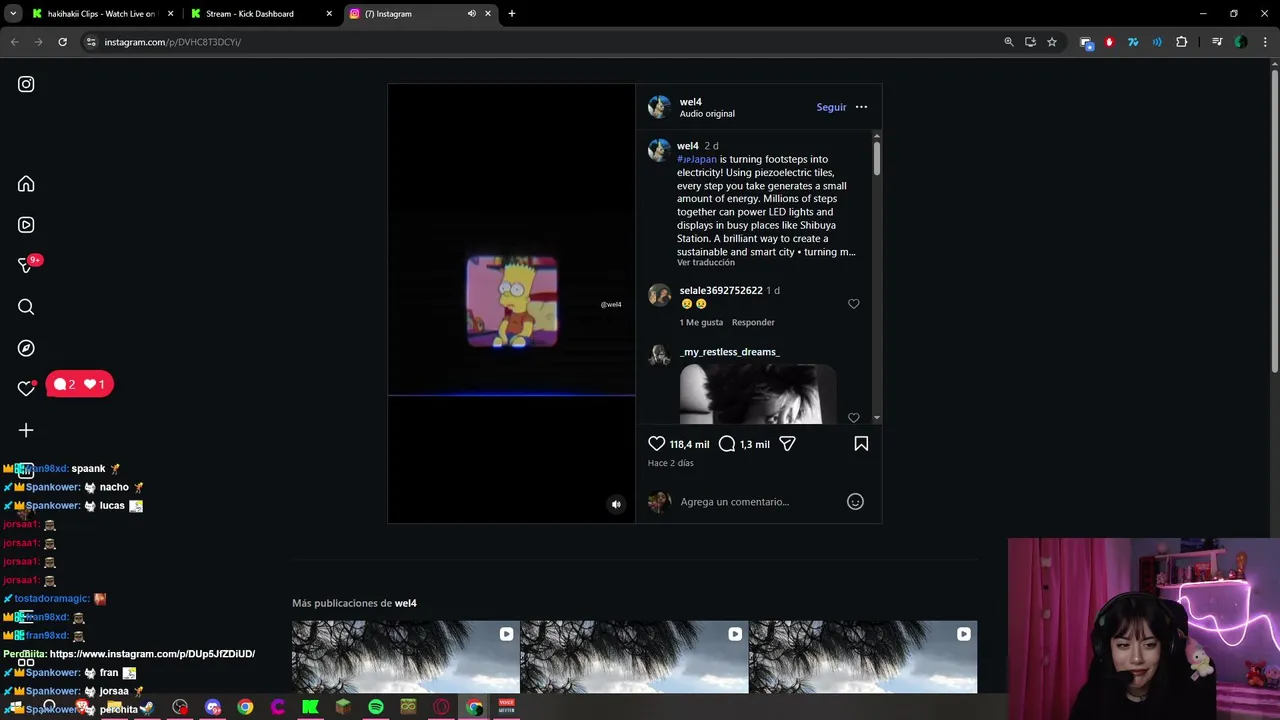Open the red hand blocker extension
The image size is (1280, 720).
1109,42
